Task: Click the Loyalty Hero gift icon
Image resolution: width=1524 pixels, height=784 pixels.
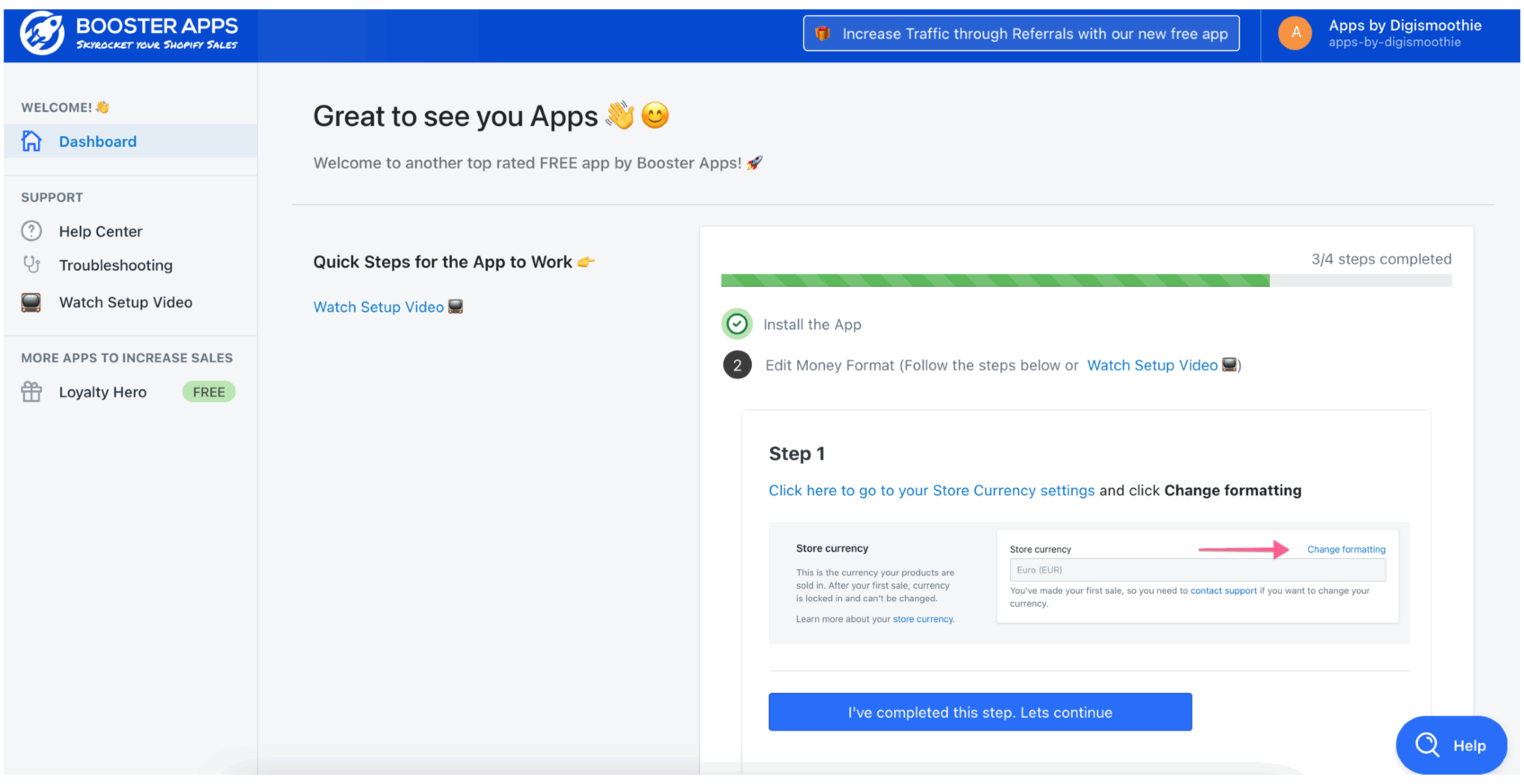Action: tap(31, 392)
